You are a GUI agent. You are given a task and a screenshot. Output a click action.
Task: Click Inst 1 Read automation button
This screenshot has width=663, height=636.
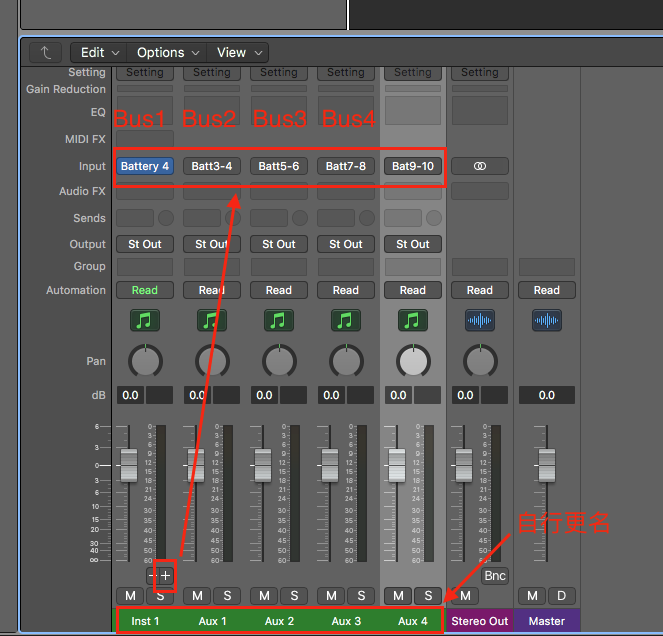pos(145,290)
